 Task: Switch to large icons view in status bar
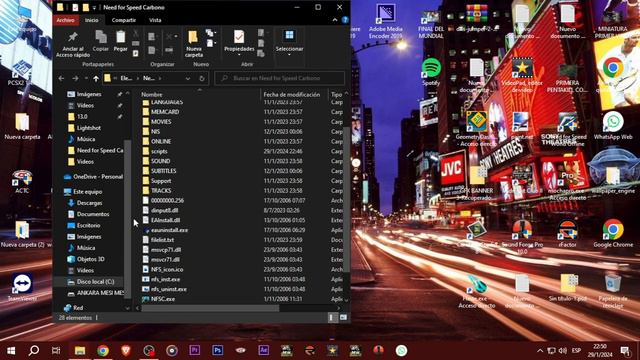343,318
